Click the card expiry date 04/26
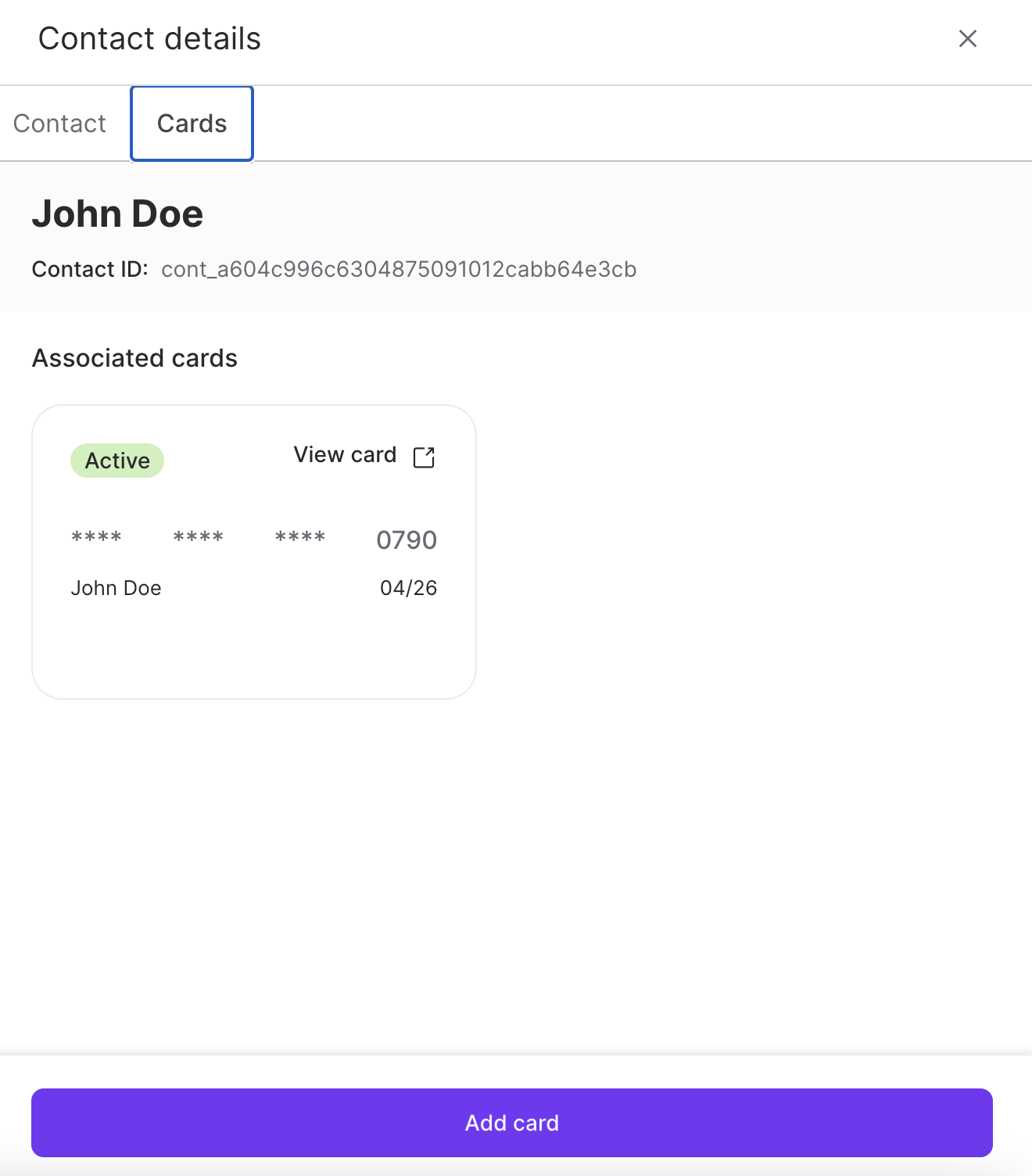Viewport: 1032px width, 1176px height. pos(408,588)
